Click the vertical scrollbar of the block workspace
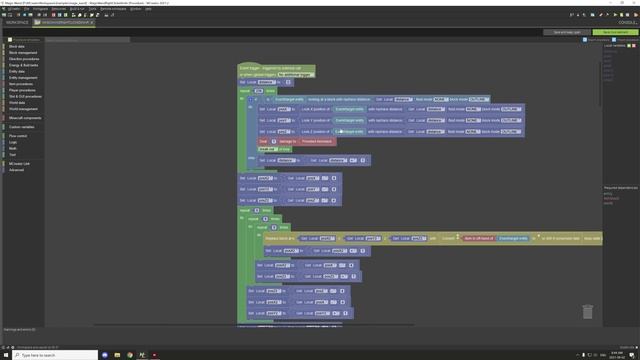This screenshot has width=640, height=360. [601, 84]
